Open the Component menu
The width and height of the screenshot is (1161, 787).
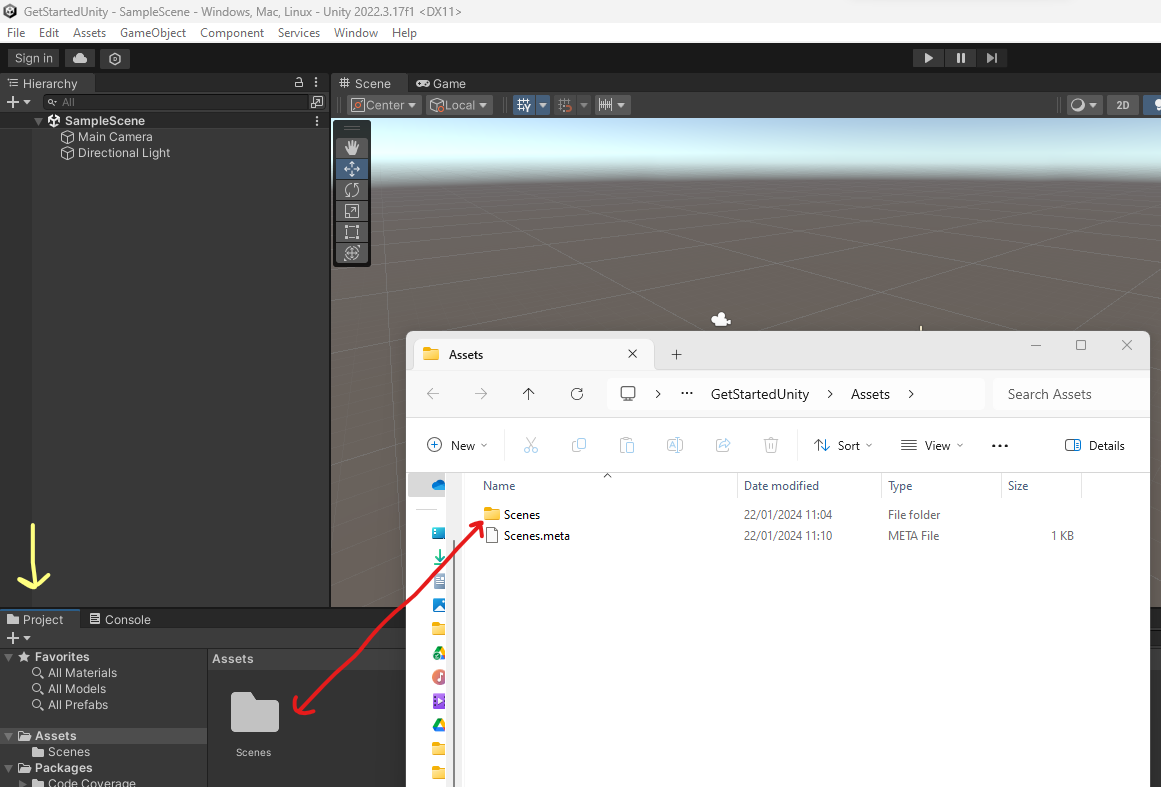[x=232, y=33]
